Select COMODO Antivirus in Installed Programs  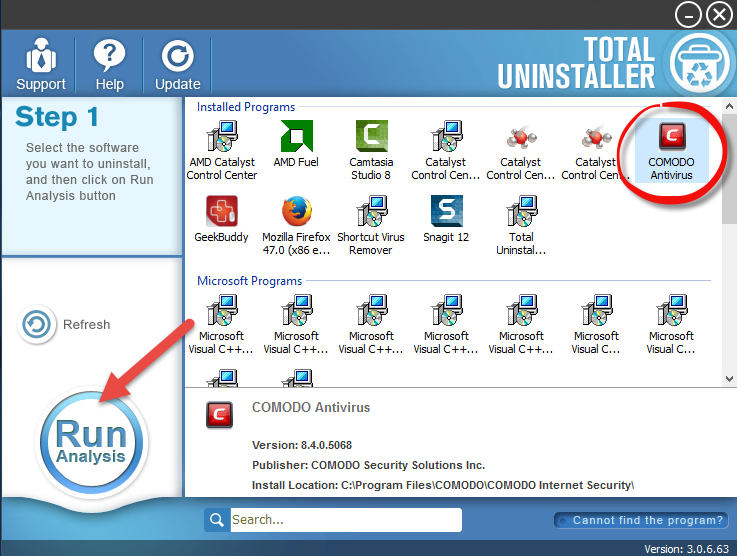click(671, 150)
